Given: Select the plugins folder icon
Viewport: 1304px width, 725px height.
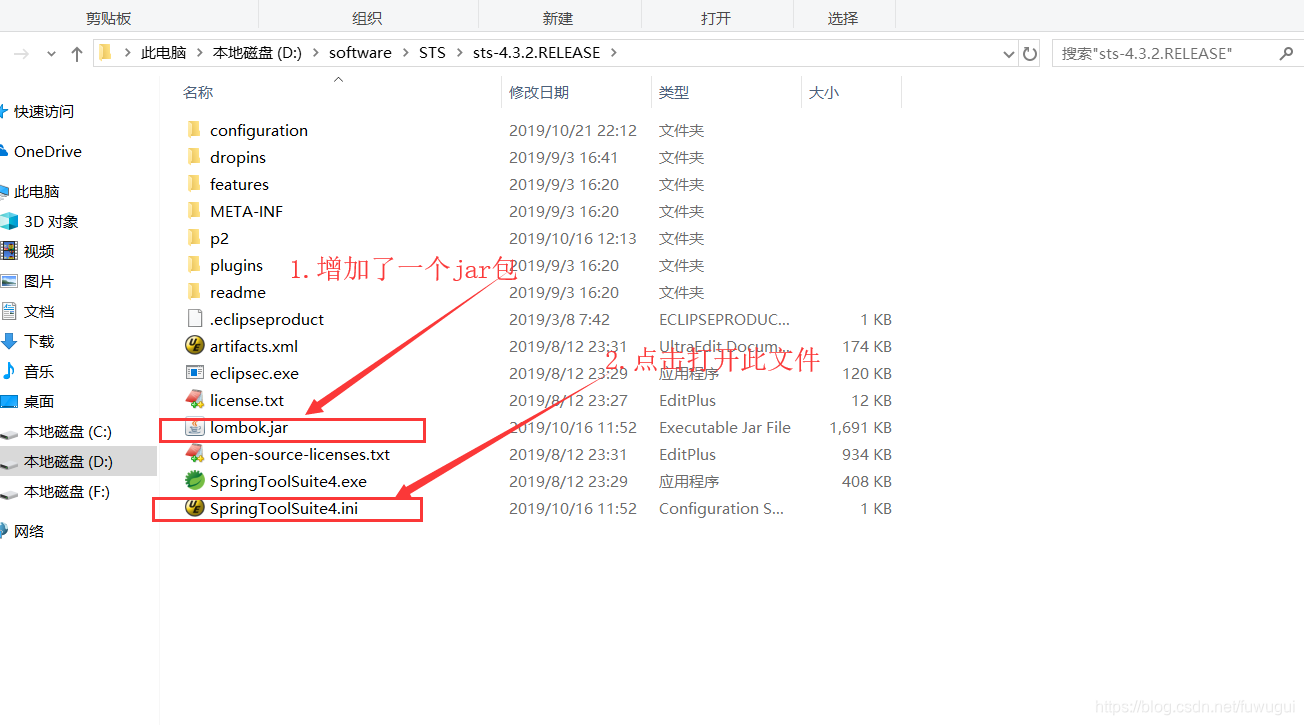Looking at the screenshot, I should coord(194,265).
